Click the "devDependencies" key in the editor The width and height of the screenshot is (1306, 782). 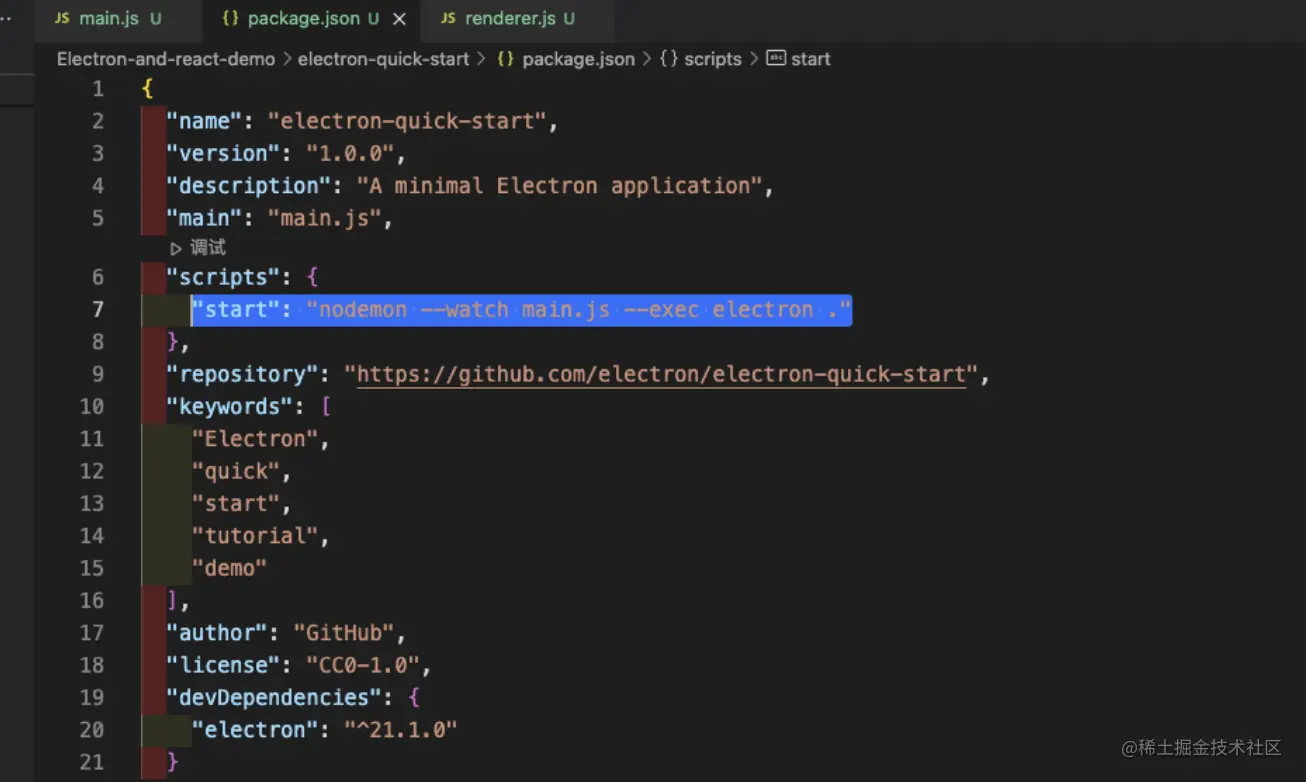pyautogui.click(x=274, y=697)
